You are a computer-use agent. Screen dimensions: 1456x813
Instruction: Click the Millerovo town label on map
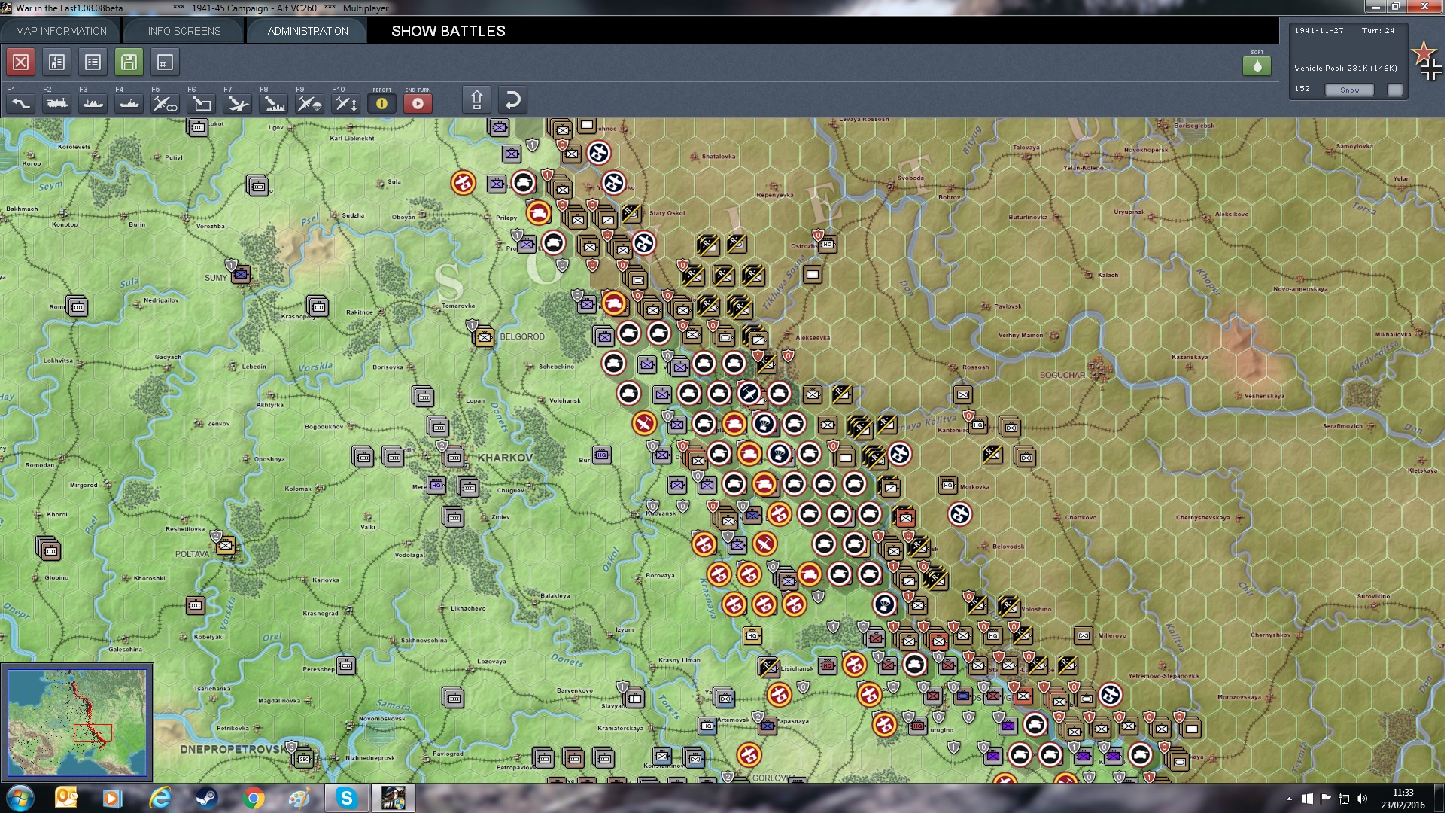click(1112, 635)
